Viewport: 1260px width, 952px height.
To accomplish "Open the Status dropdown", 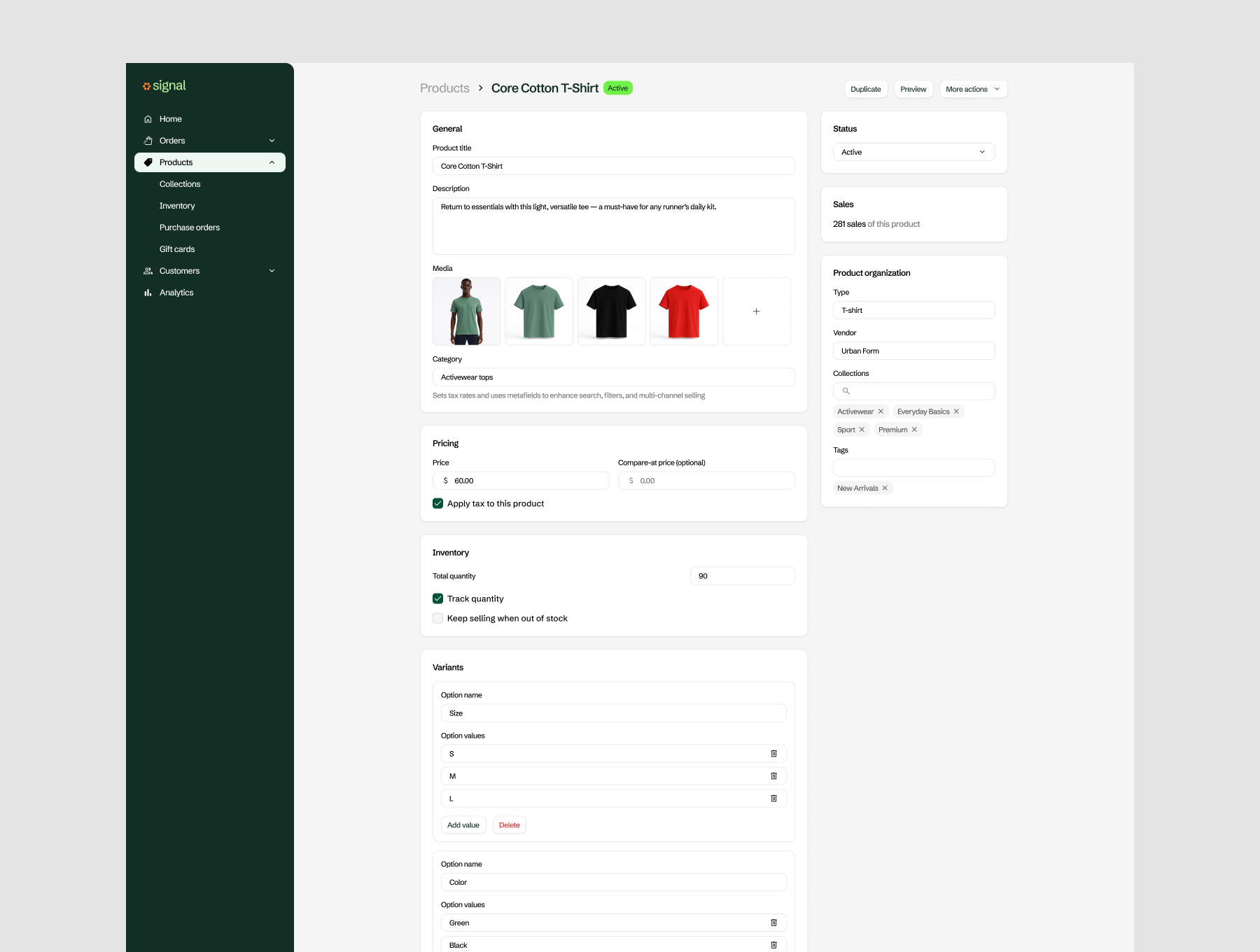I will tap(913, 153).
